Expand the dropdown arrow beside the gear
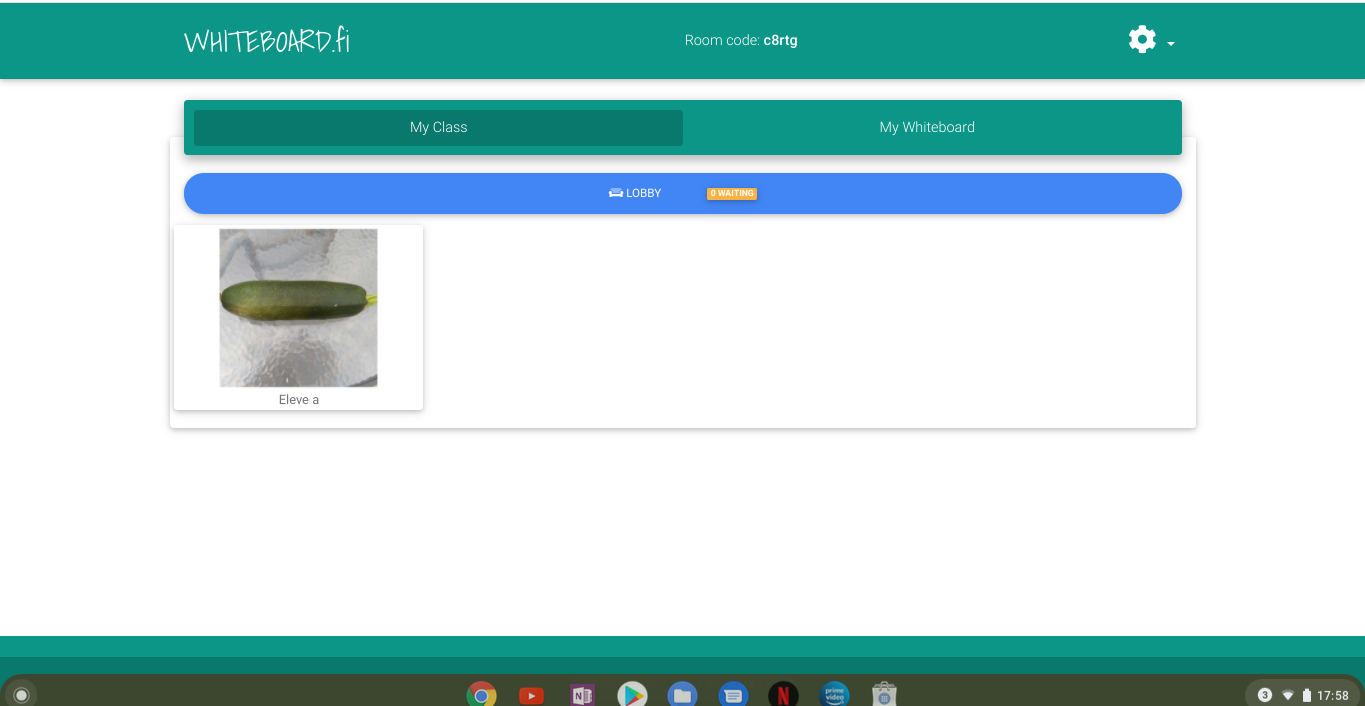The width and height of the screenshot is (1365, 706). [x=1171, y=44]
